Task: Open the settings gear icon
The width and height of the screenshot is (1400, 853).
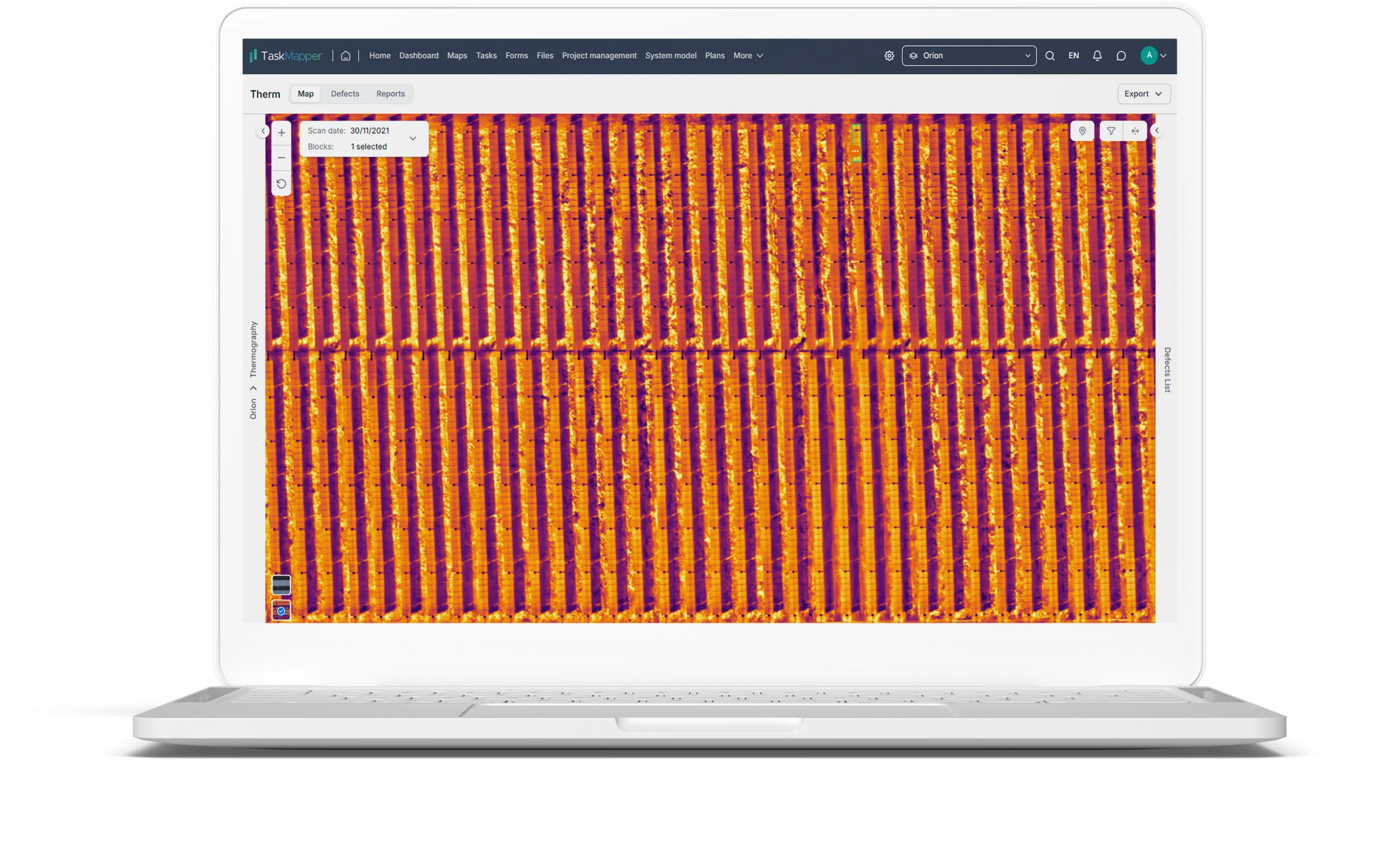Action: point(889,56)
